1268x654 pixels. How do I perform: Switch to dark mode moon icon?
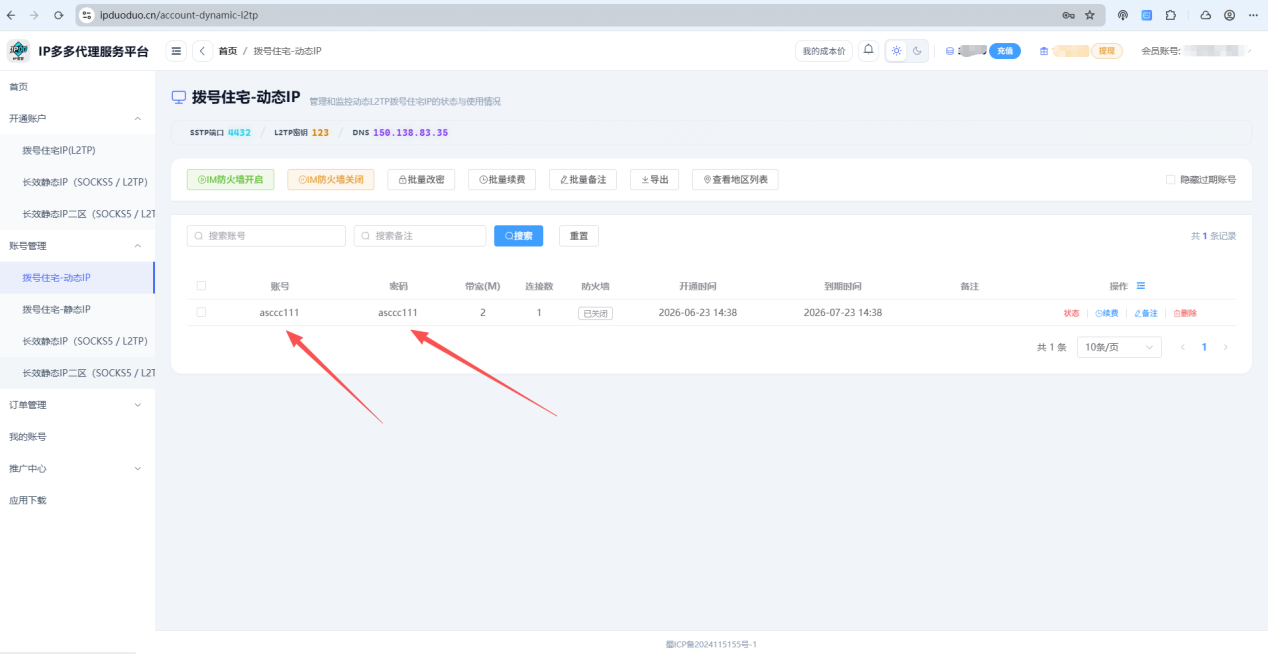pyautogui.click(x=917, y=51)
